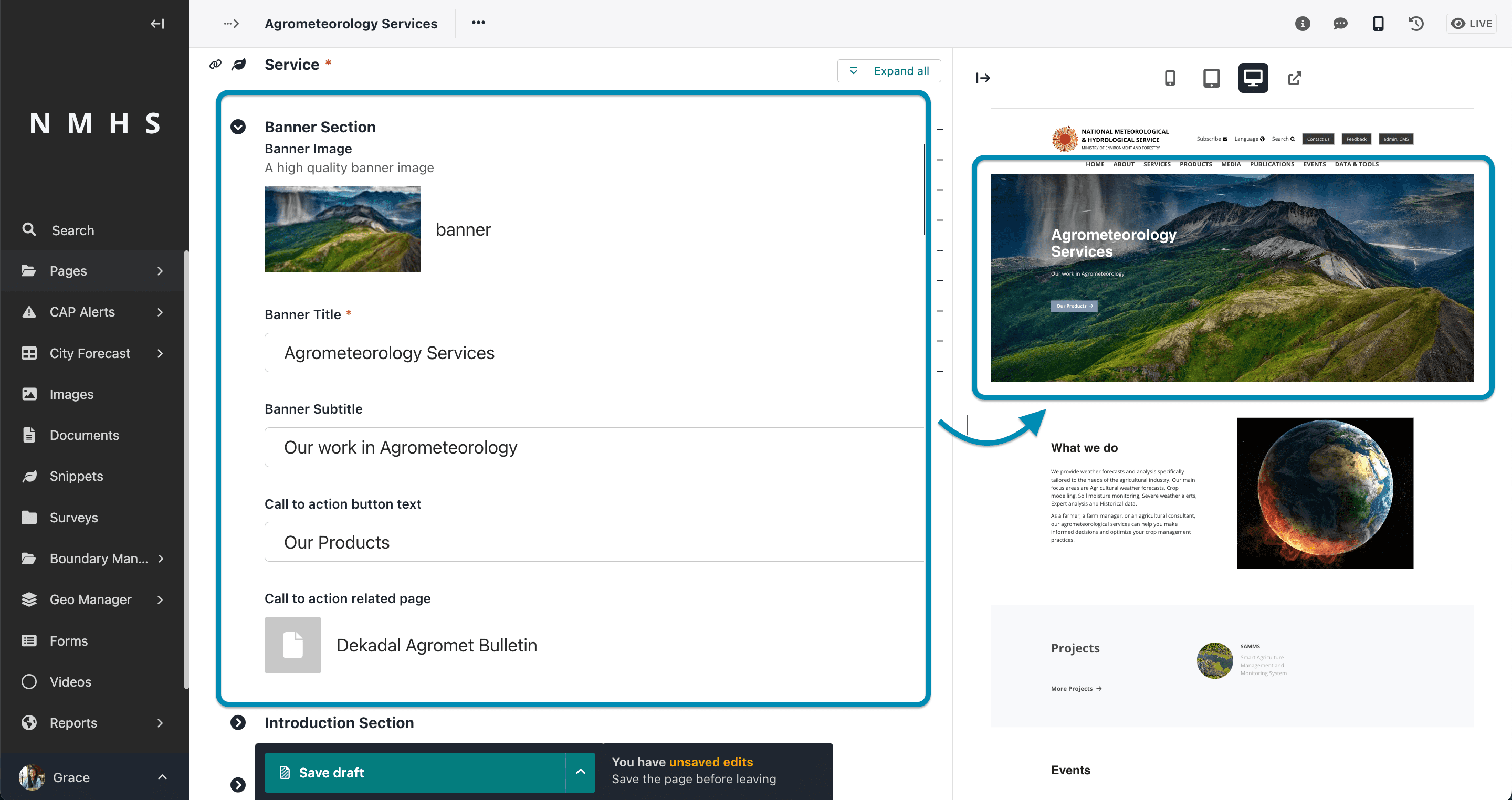Switch preview to mobile phone size
The image size is (1512, 800).
pos(1170,78)
